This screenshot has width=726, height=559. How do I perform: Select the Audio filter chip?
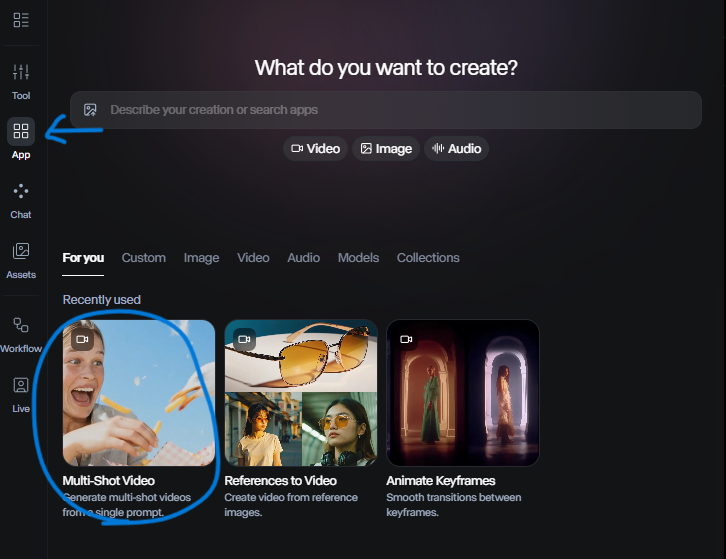coord(457,149)
